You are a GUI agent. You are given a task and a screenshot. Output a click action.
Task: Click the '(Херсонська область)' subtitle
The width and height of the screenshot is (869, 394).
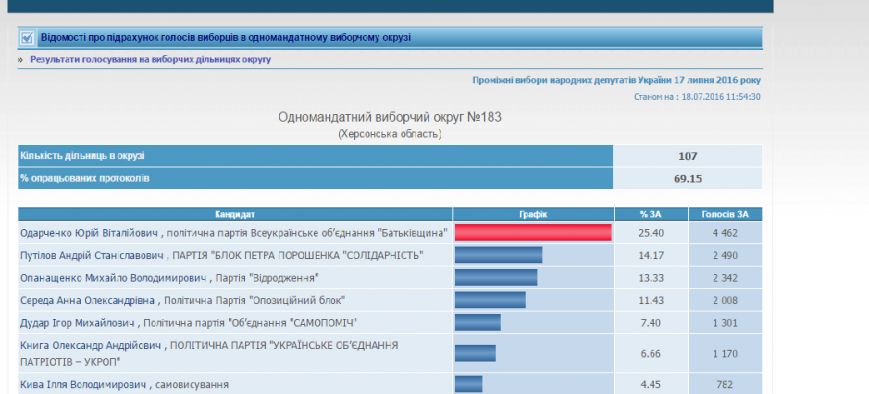390,134
